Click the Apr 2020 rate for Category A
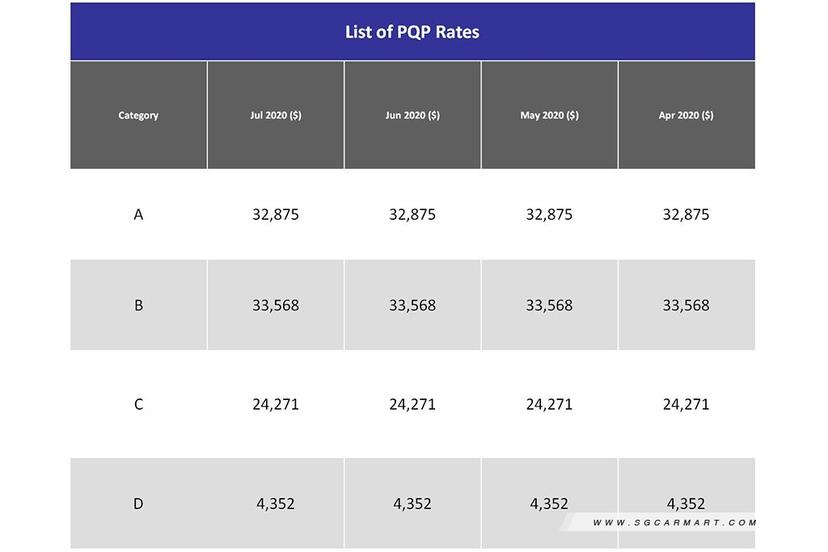 (x=686, y=214)
